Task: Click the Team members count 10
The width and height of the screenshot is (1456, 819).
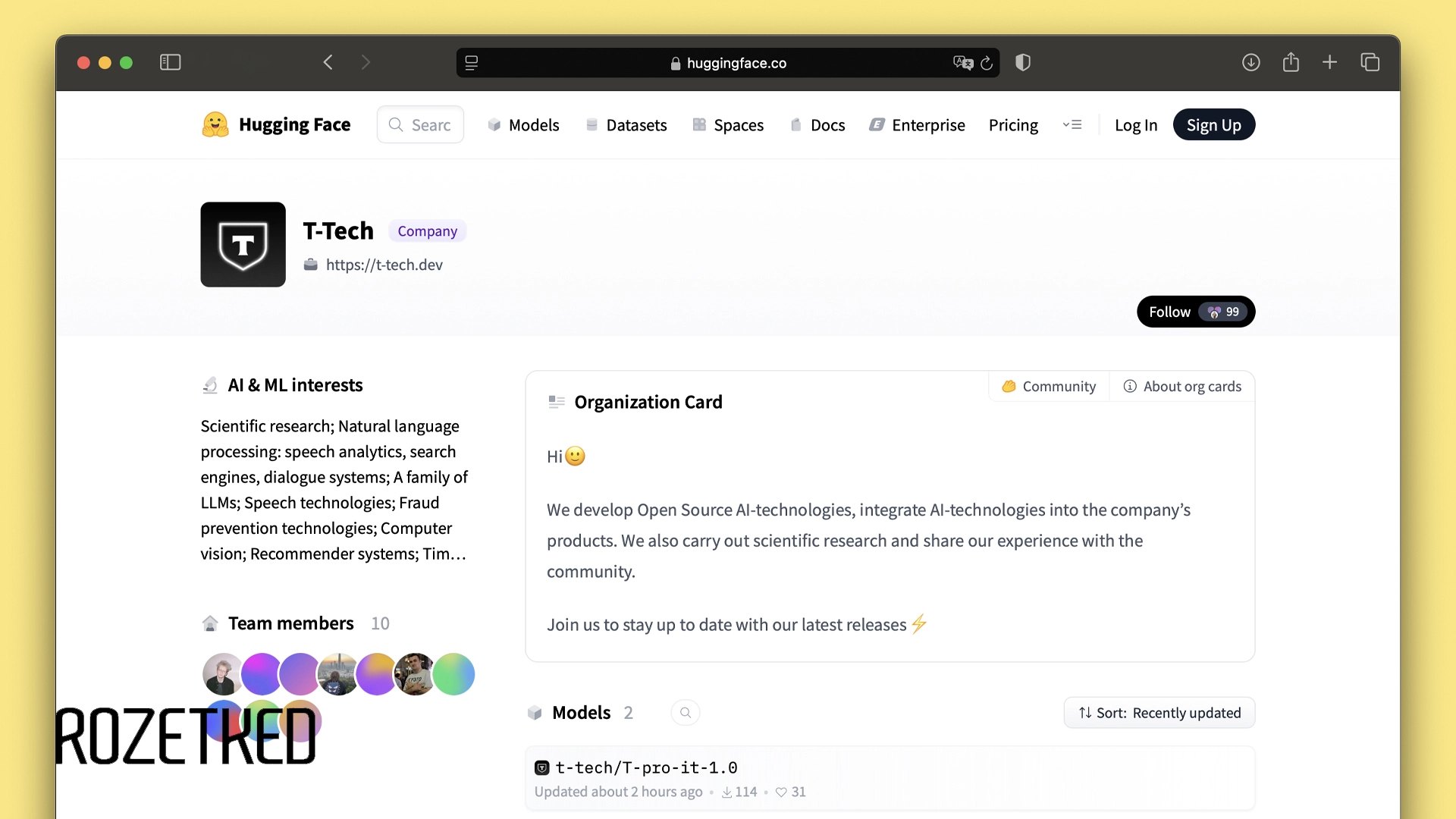Action: 380,623
